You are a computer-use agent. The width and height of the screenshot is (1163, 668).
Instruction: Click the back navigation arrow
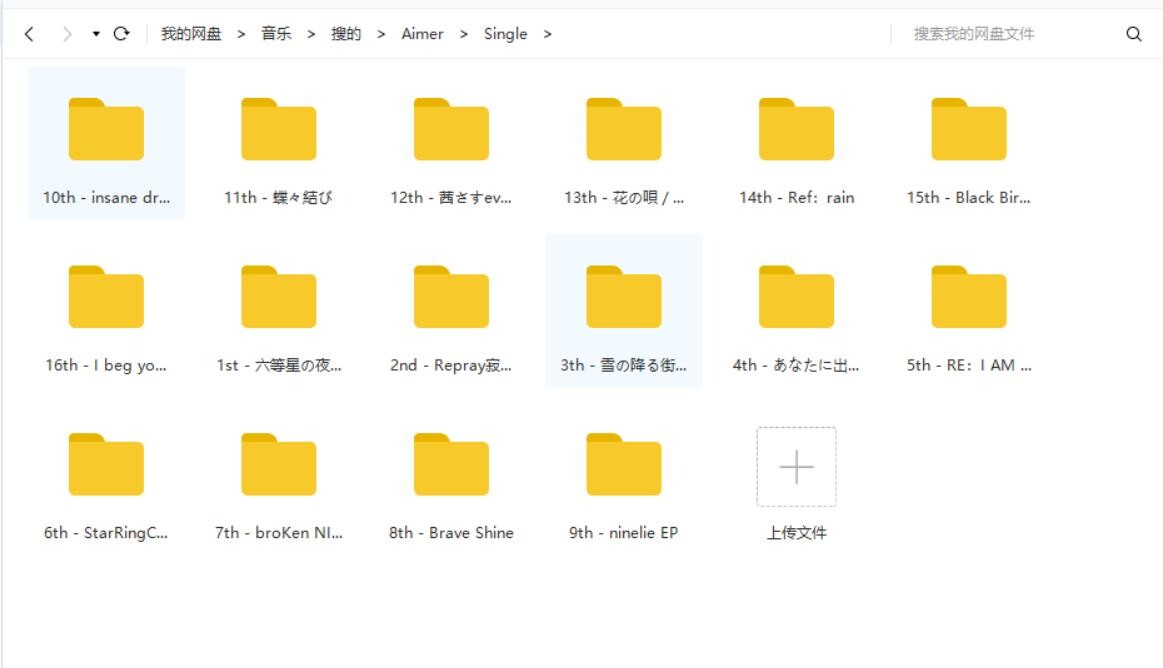pos(27,33)
